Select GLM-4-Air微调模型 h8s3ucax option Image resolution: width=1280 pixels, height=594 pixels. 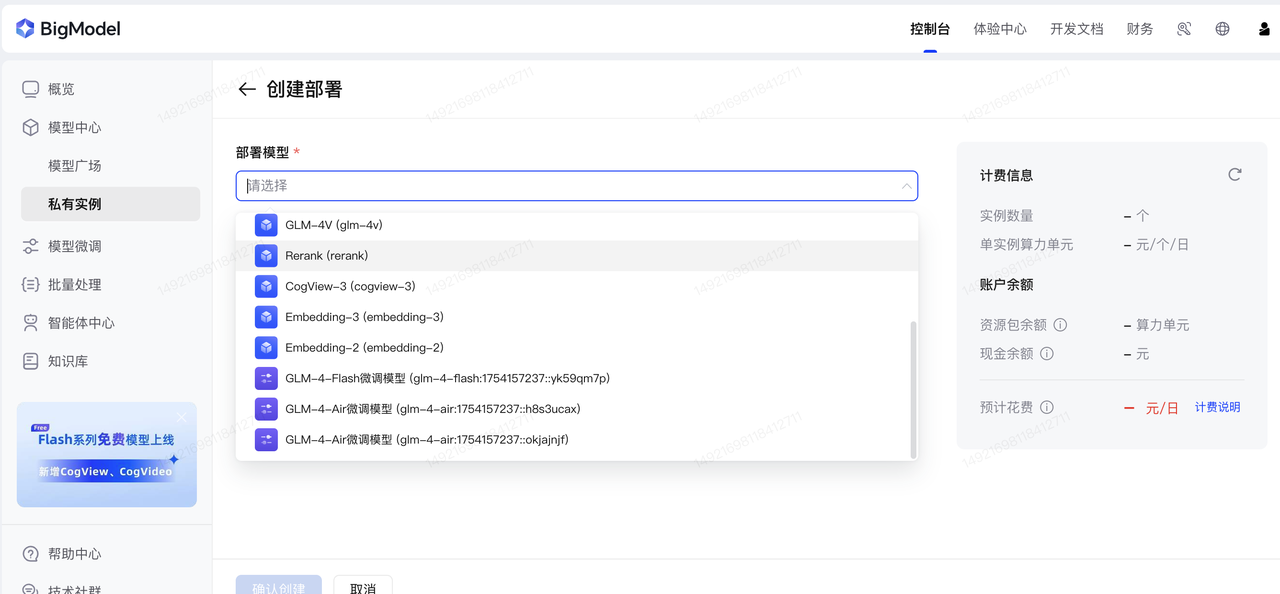(576, 409)
